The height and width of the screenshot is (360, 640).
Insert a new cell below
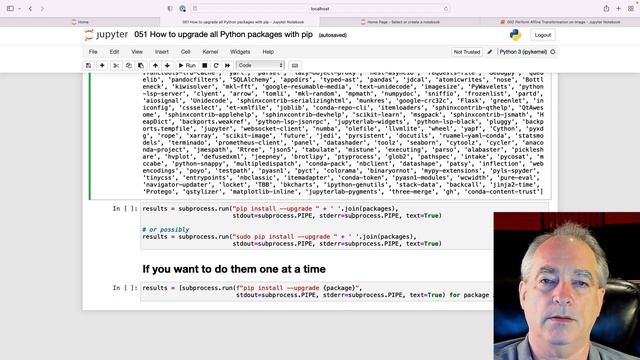point(102,65)
